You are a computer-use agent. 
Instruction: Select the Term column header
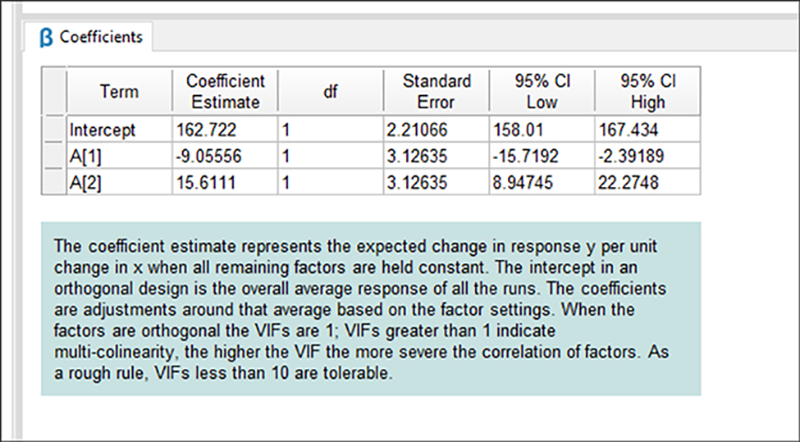(119, 91)
